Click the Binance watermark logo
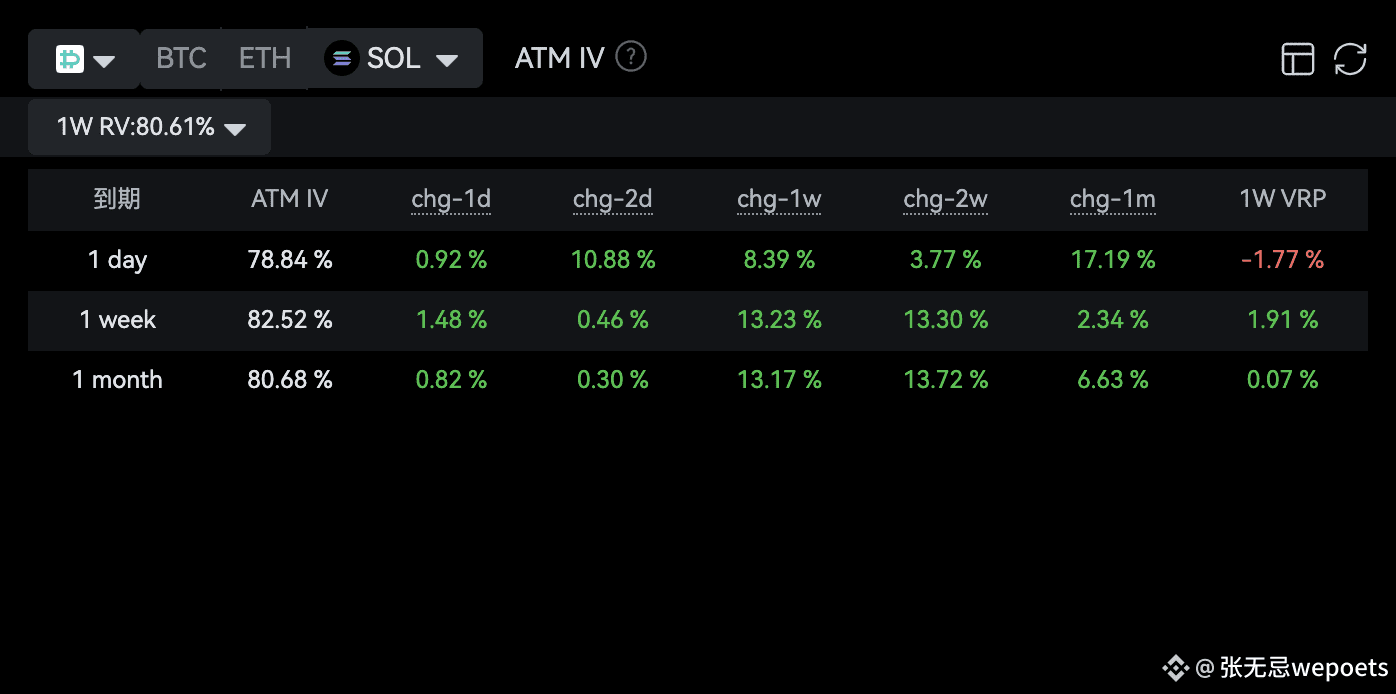This screenshot has width=1396, height=694. (x=1174, y=668)
